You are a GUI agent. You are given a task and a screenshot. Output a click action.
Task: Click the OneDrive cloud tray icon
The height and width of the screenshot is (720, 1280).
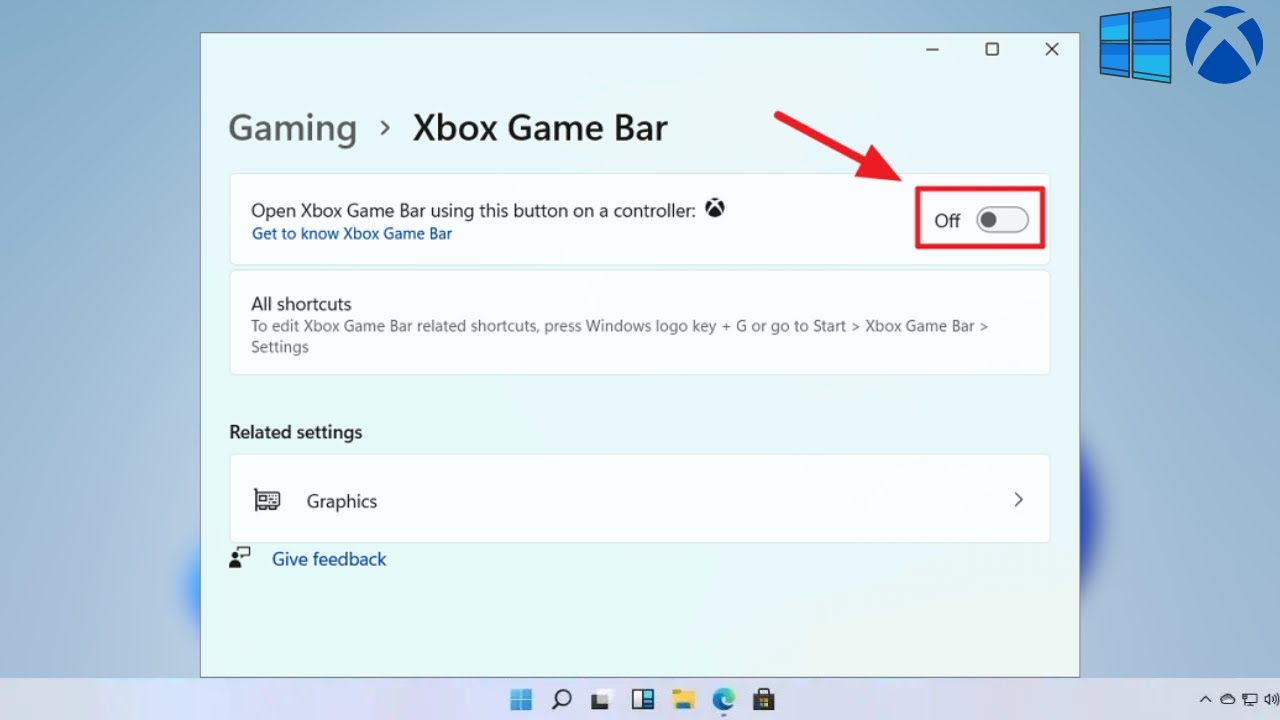[1228, 699]
